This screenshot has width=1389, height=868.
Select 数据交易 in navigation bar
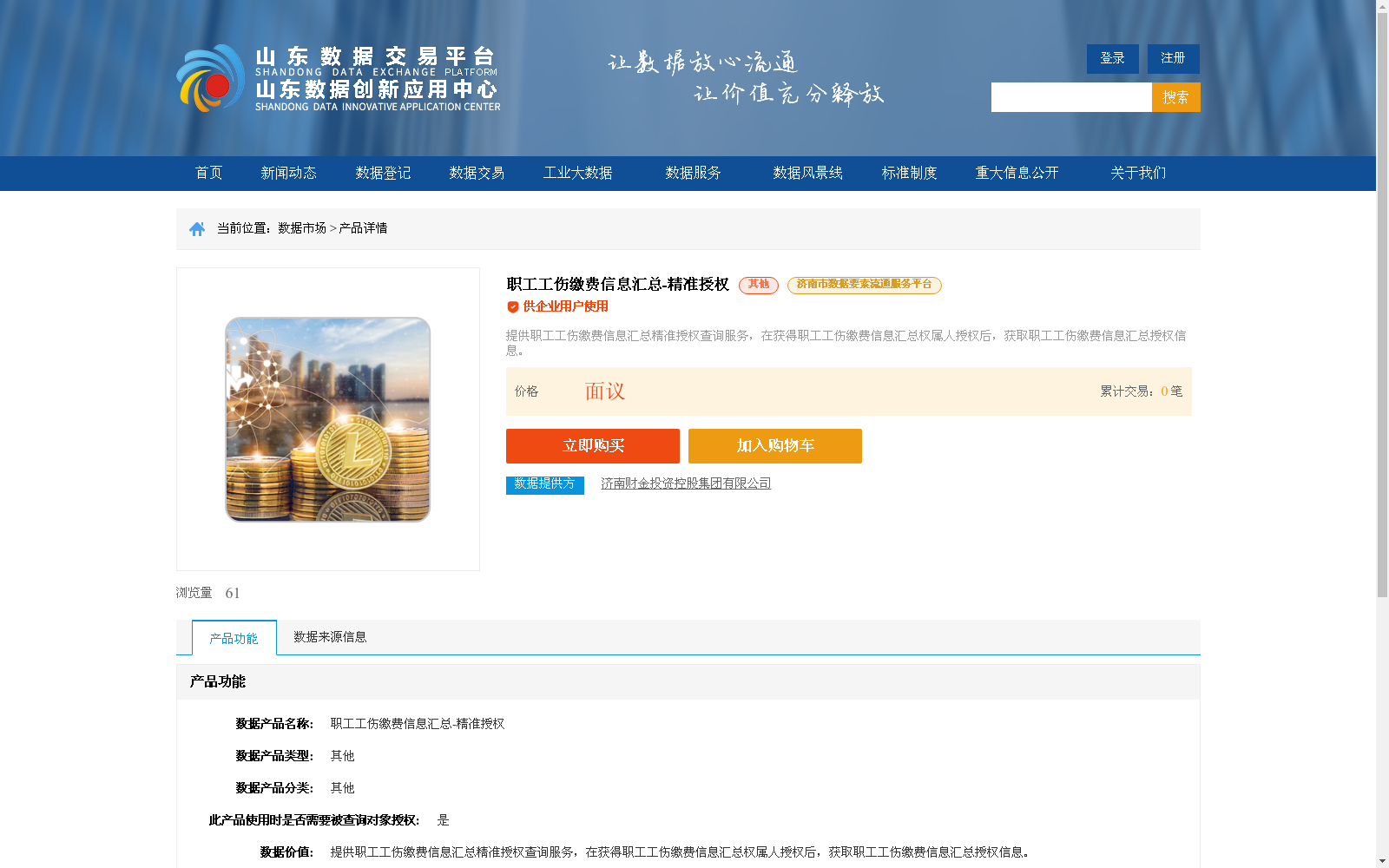pos(477,173)
